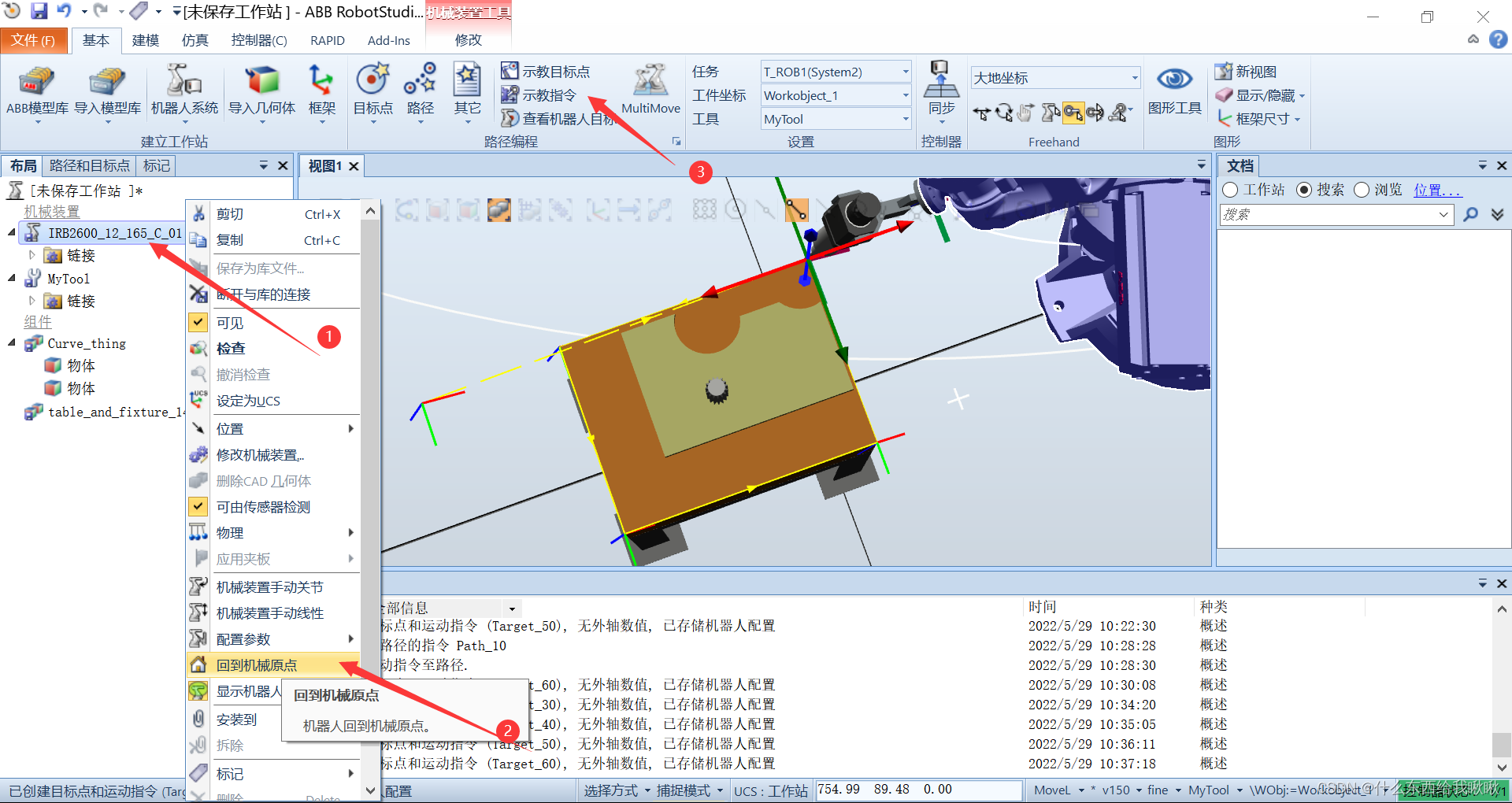
Task: Select the 浏览 radio button
Action: [x=1362, y=190]
